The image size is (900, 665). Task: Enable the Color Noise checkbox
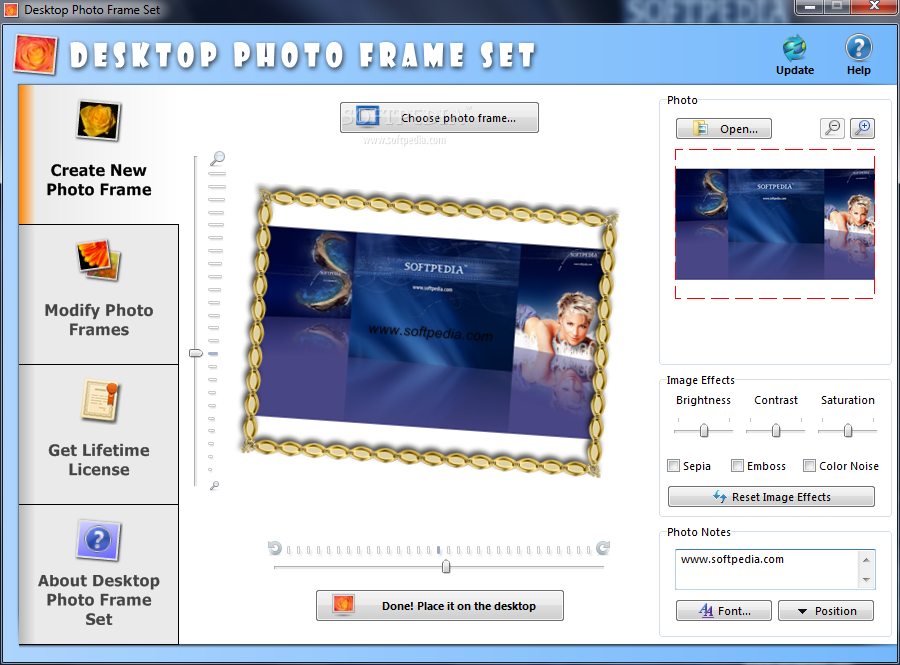pos(809,466)
